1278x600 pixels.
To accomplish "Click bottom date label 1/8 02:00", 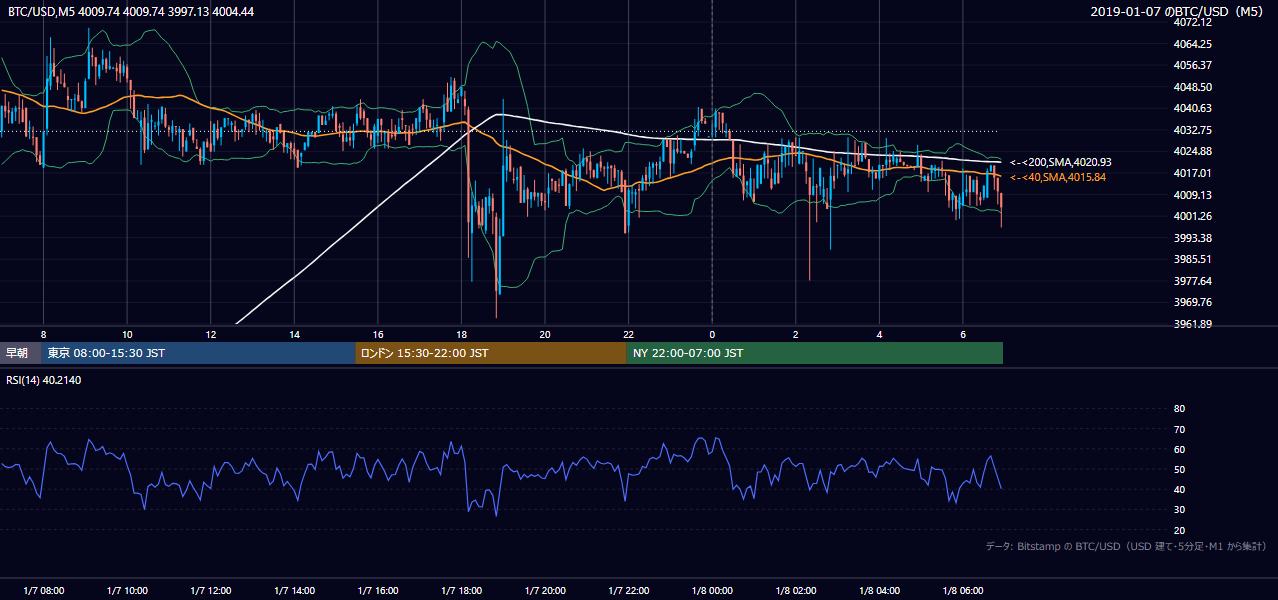I will [x=795, y=592].
